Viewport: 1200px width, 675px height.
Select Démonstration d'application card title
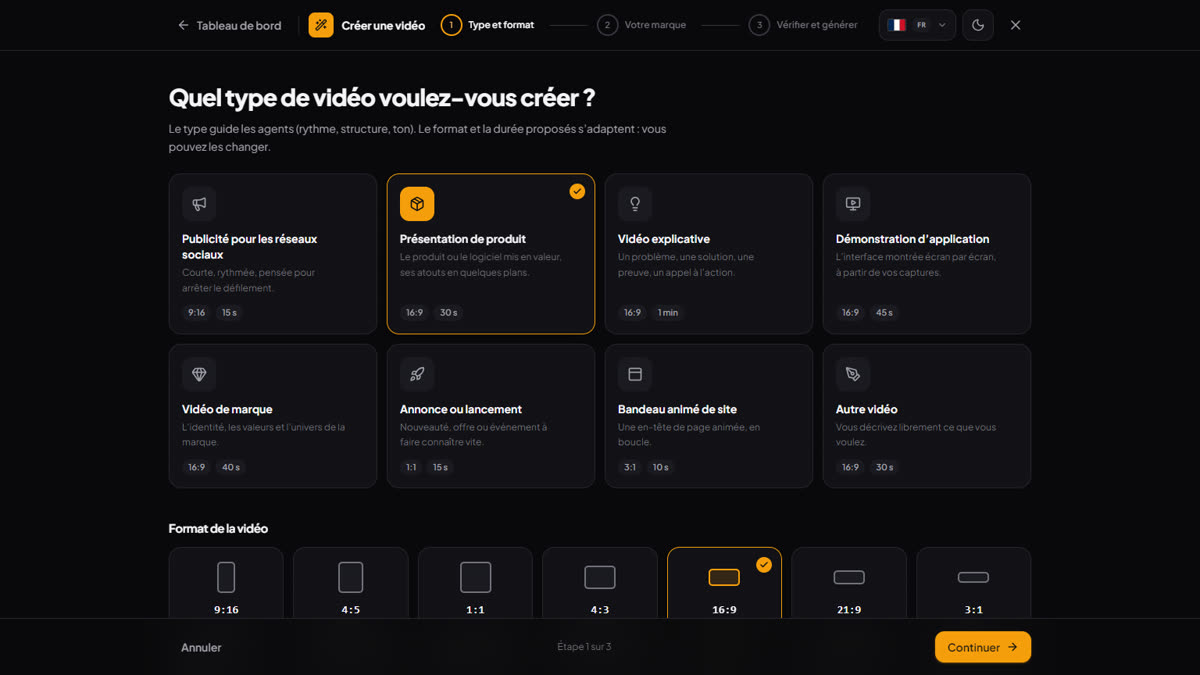[x=913, y=239]
